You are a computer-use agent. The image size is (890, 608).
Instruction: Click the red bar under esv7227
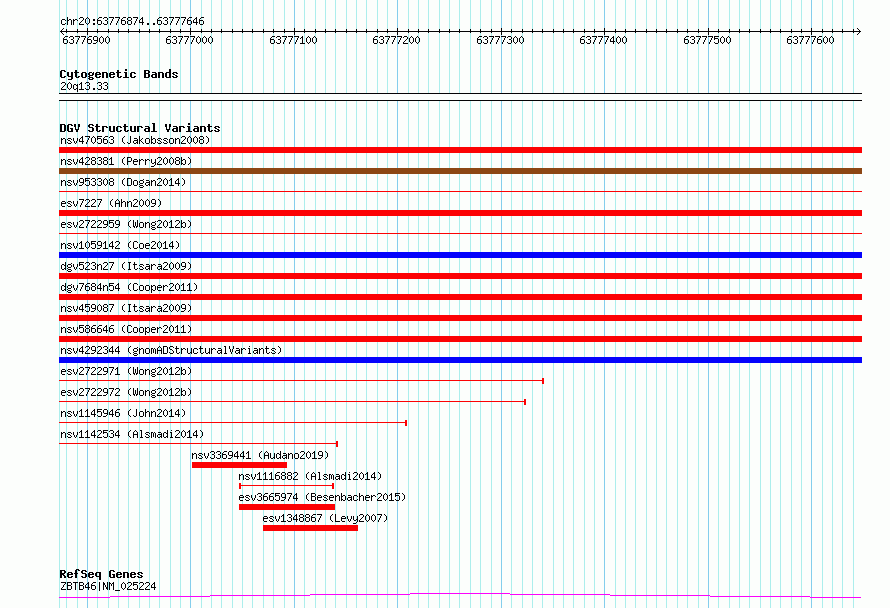460,213
